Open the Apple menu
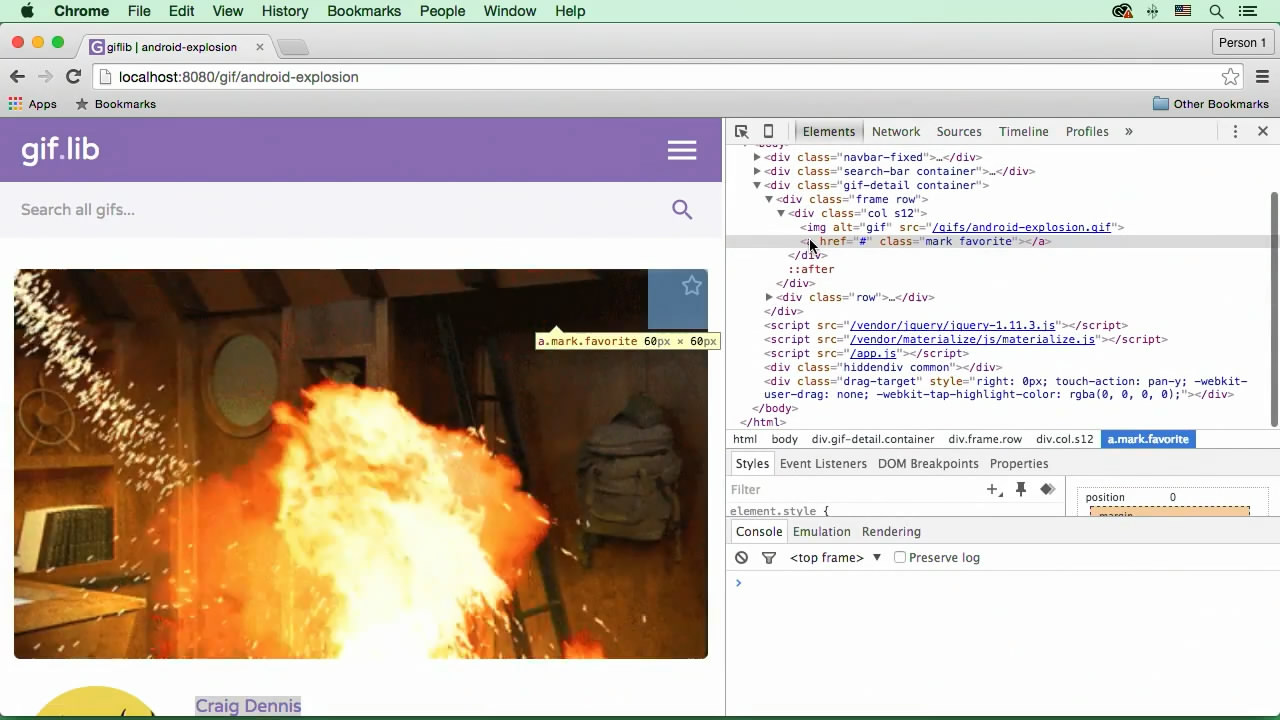This screenshot has width=1280, height=720. (x=27, y=11)
